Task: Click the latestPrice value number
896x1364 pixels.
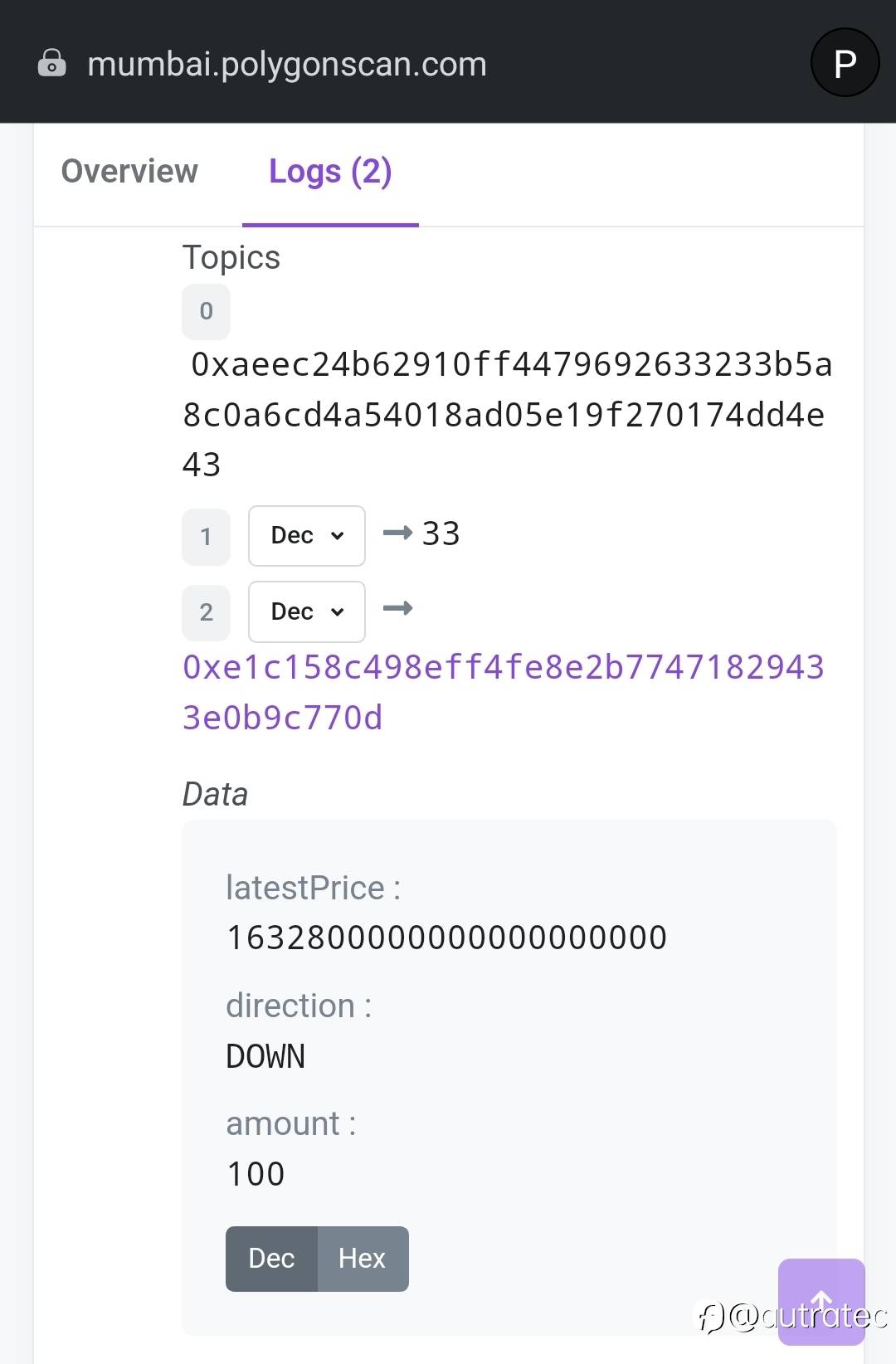Action: pyautogui.click(x=446, y=938)
